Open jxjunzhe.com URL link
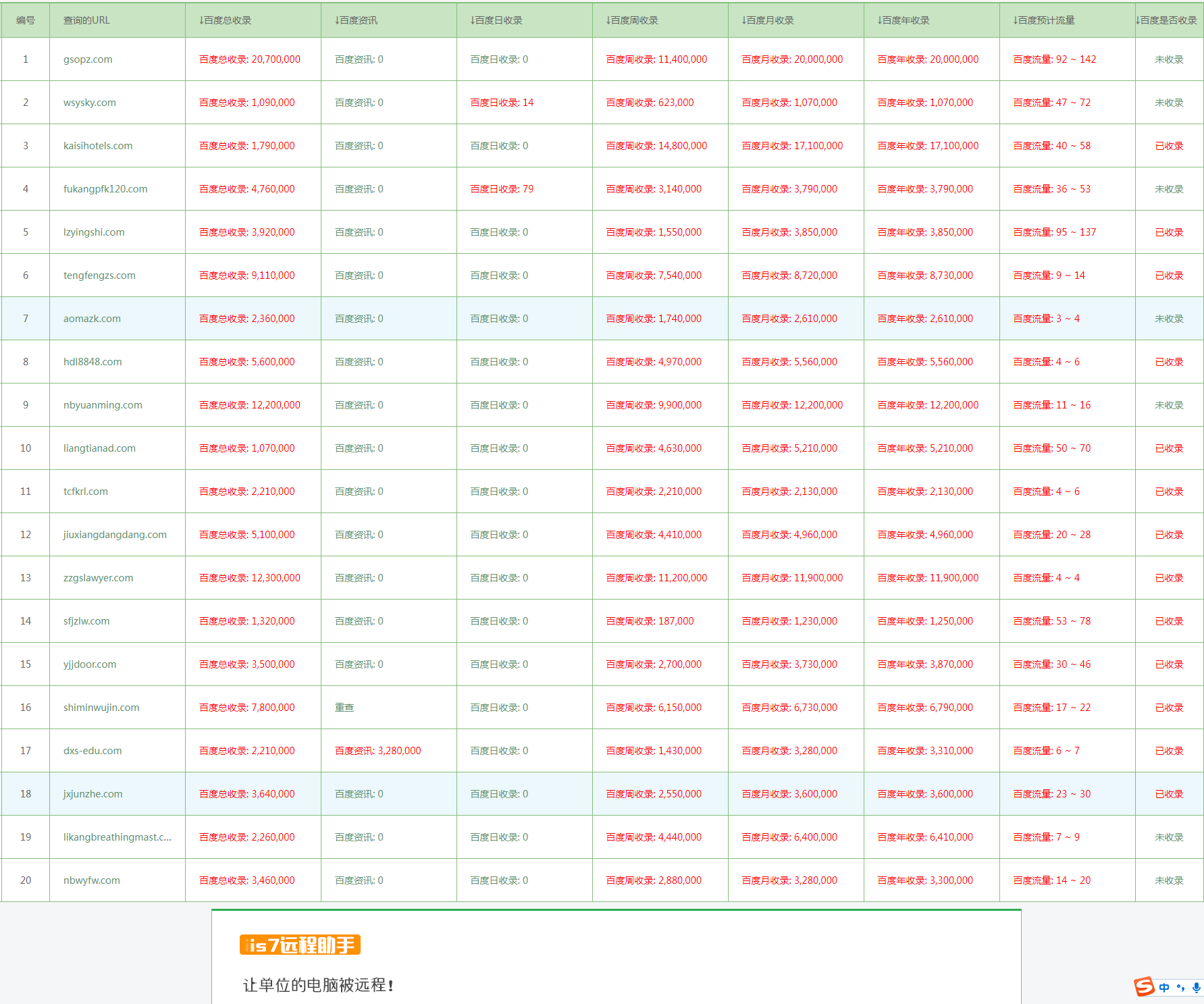The width and height of the screenshot is (1204, 1004). tap(93, 794)
